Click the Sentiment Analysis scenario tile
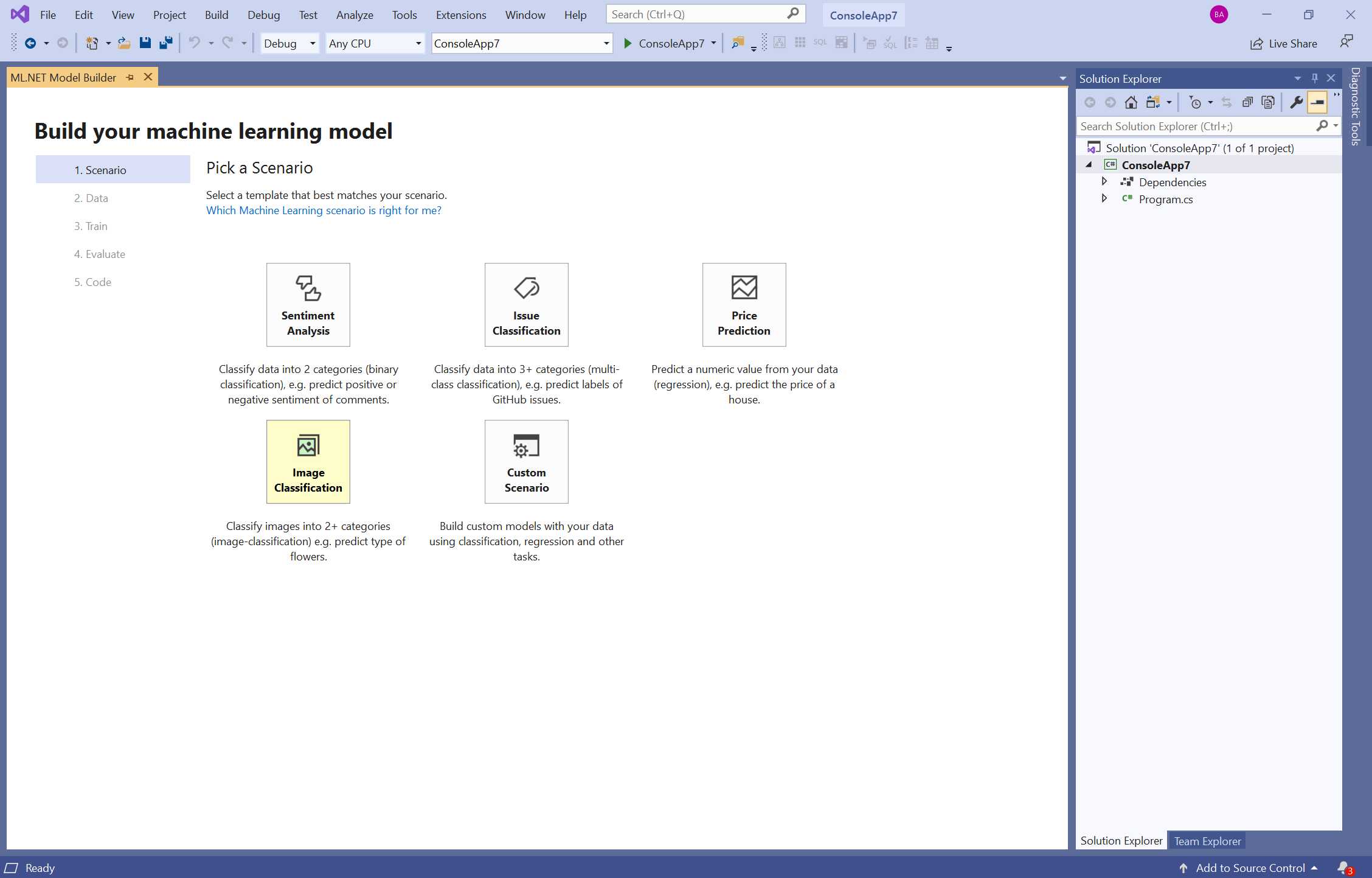Viewport: 1372px width, 878px height. tap(308, 305)
